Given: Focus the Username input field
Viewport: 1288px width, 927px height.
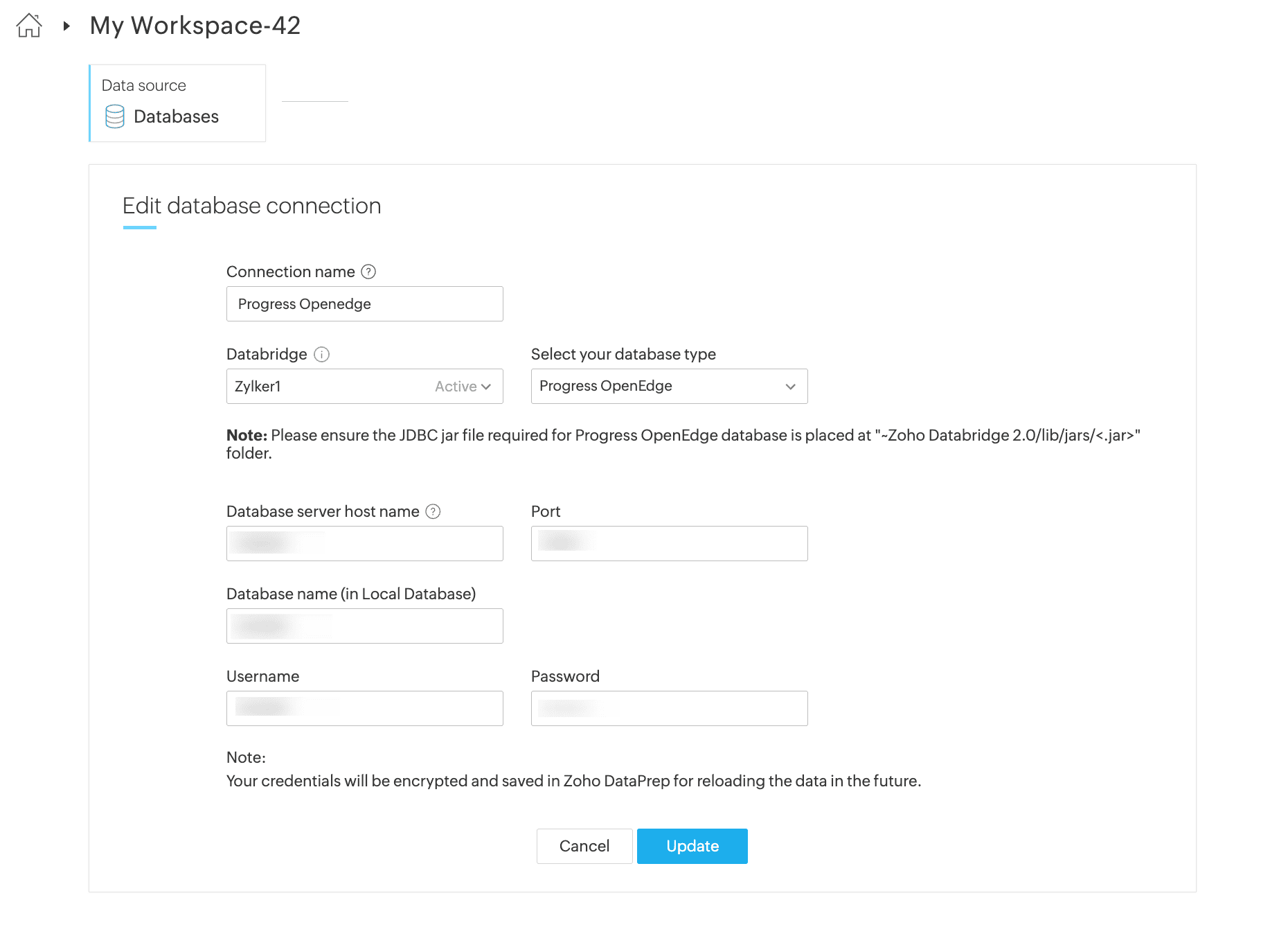Looking at the screenshot, I should 364,709.
